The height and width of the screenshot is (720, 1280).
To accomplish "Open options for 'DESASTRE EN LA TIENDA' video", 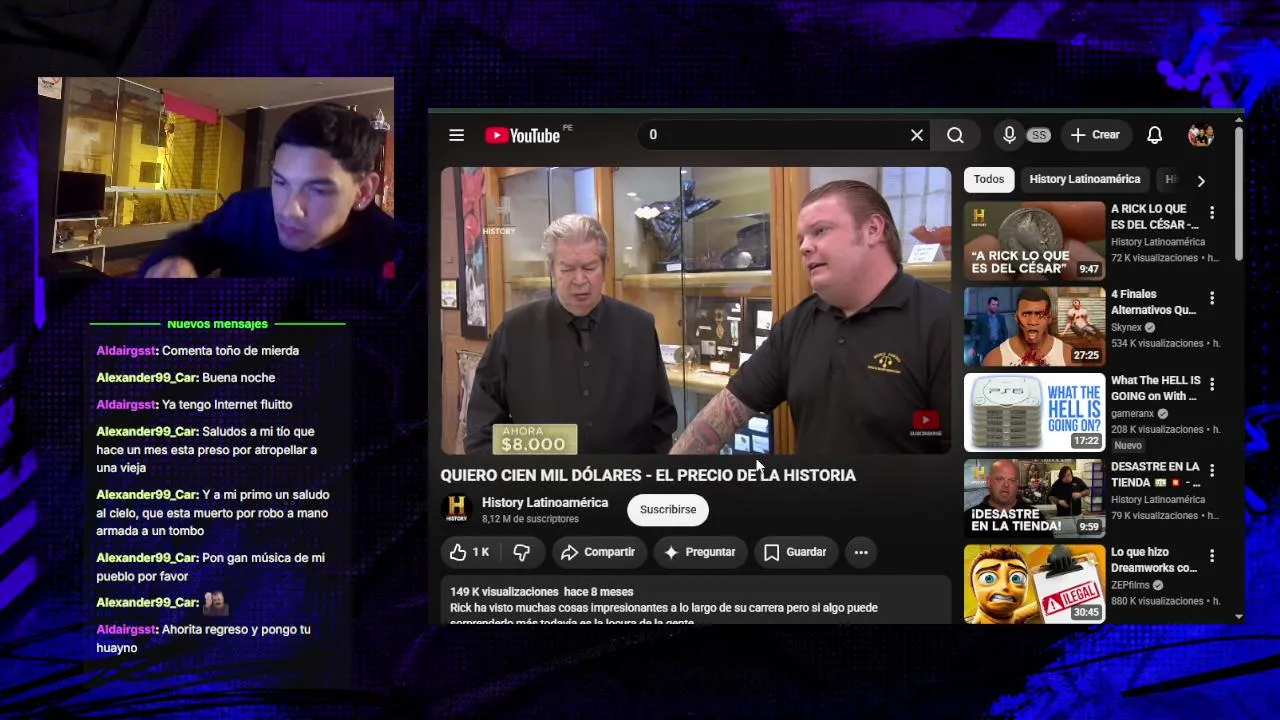I will click(x=1212, y=470).
